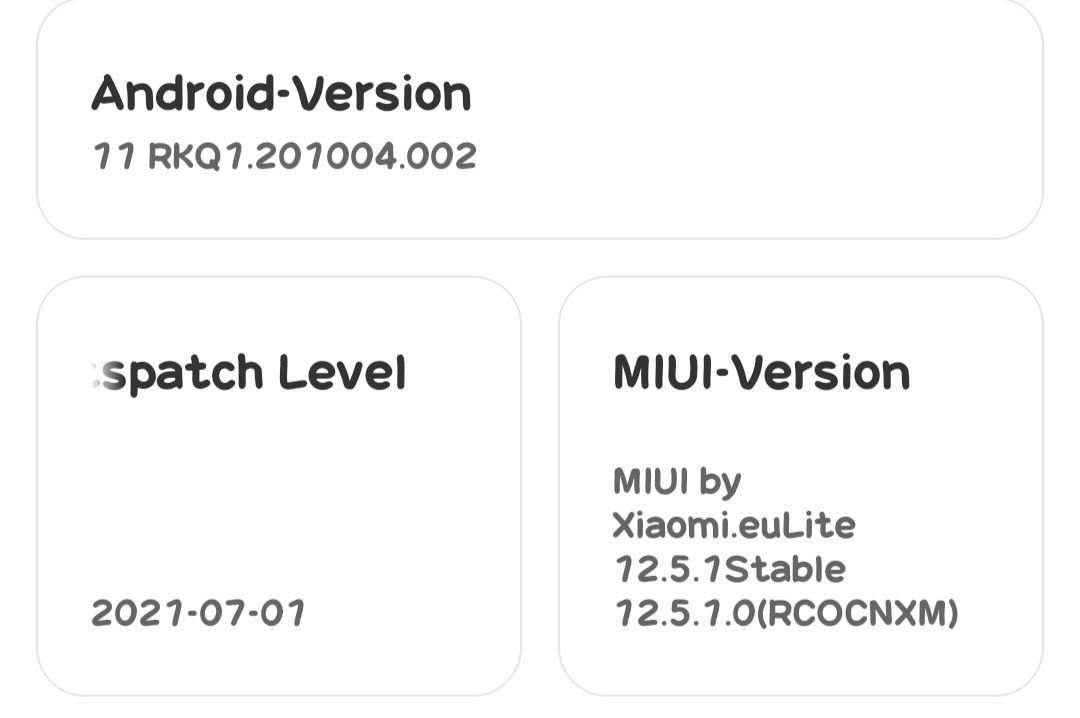Tap the 'spatch Level' heading
The width and height of the screenshot is (1080, 718).
point(249,373)
